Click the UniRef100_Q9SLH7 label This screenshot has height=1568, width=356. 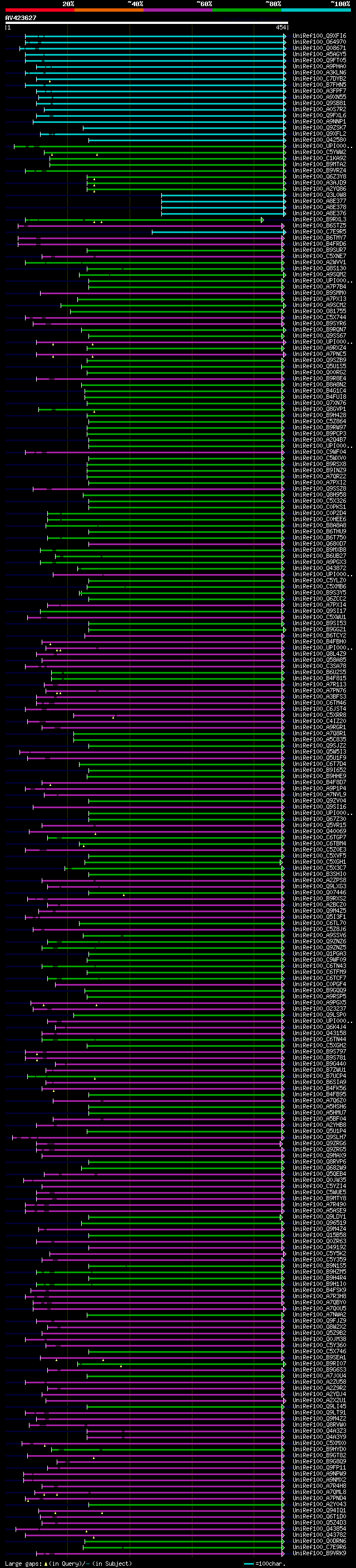point(319,1137)
